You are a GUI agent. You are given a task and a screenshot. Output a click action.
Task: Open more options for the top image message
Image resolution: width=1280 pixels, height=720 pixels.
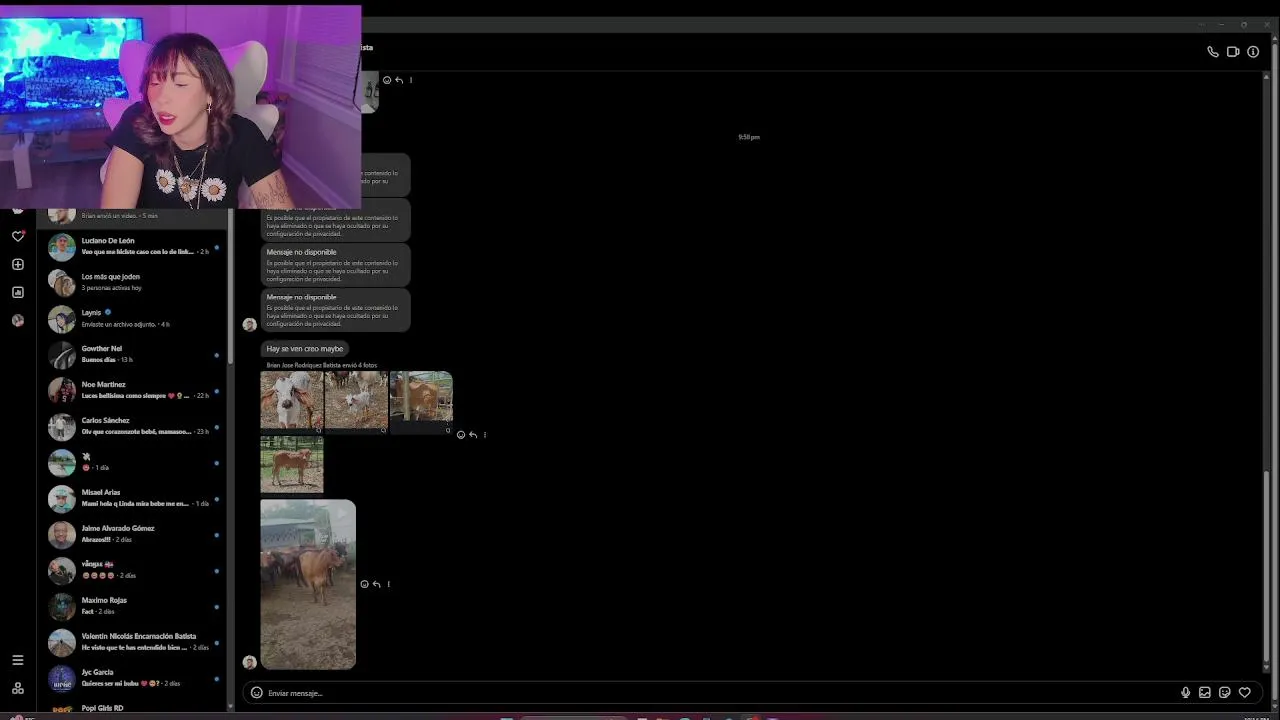pyautogui.click(x=411, y=80)
